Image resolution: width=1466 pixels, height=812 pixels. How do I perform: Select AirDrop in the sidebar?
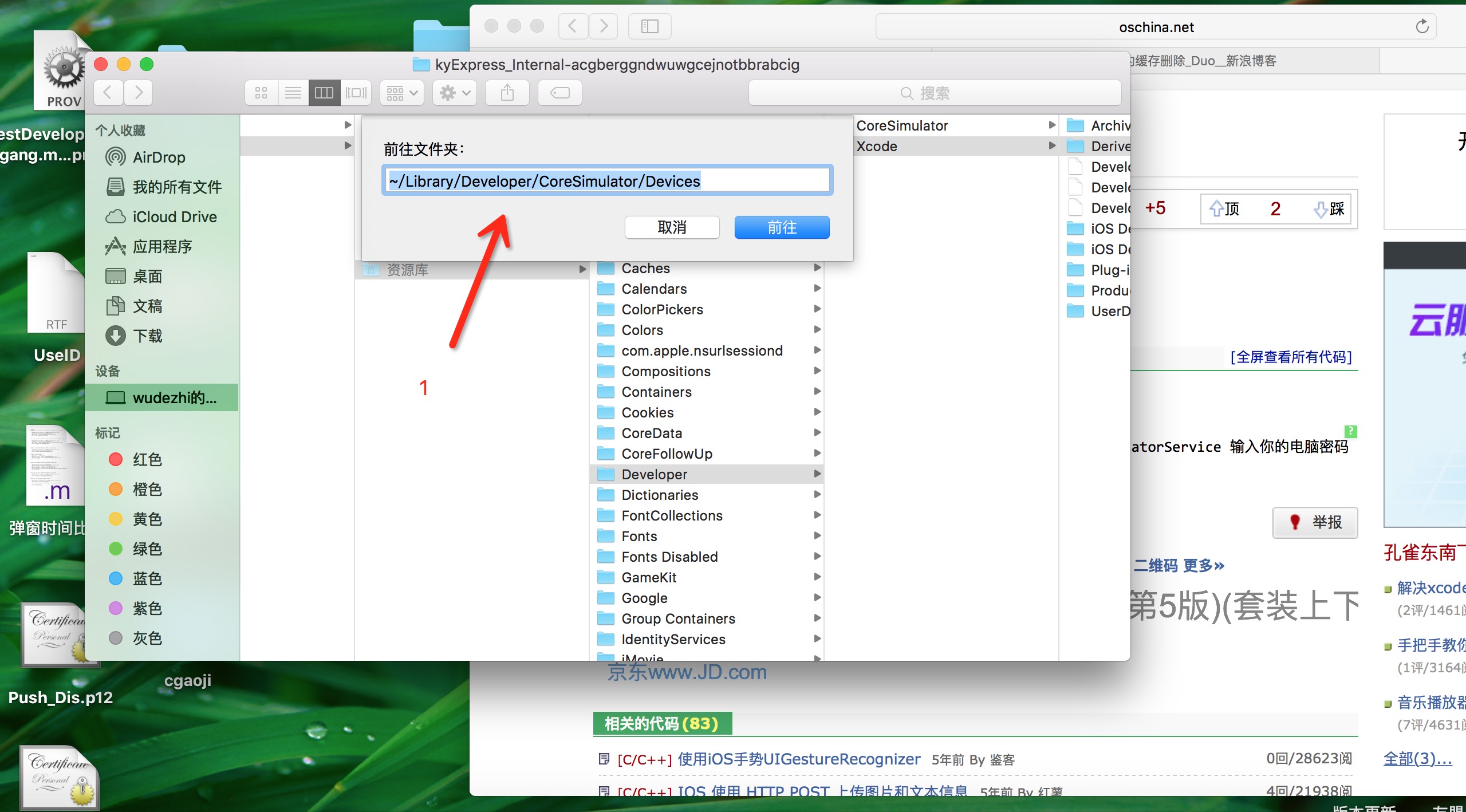click(x=155, y=157)
